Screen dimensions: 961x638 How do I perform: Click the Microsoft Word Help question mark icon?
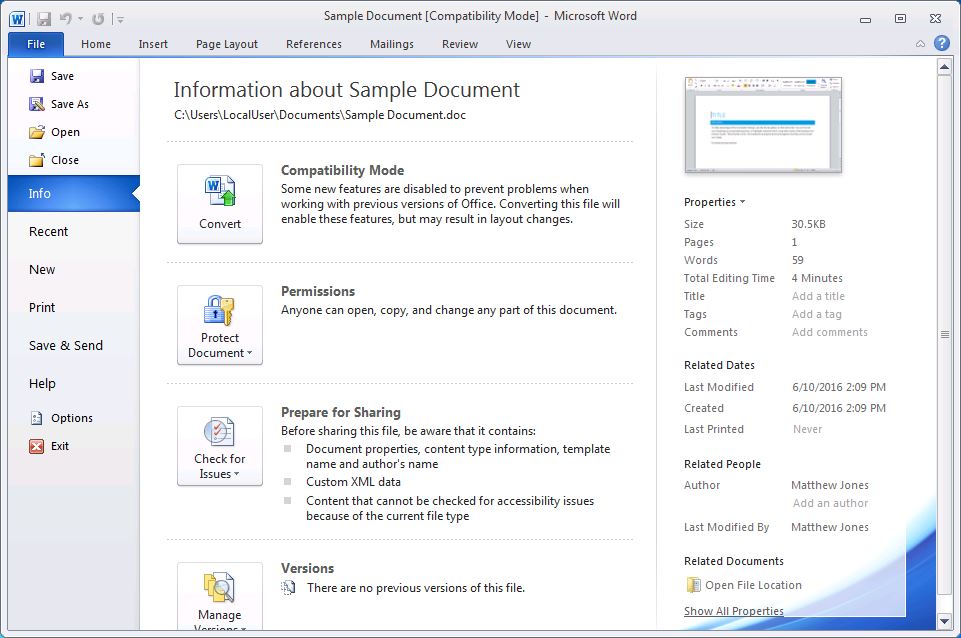942,43
